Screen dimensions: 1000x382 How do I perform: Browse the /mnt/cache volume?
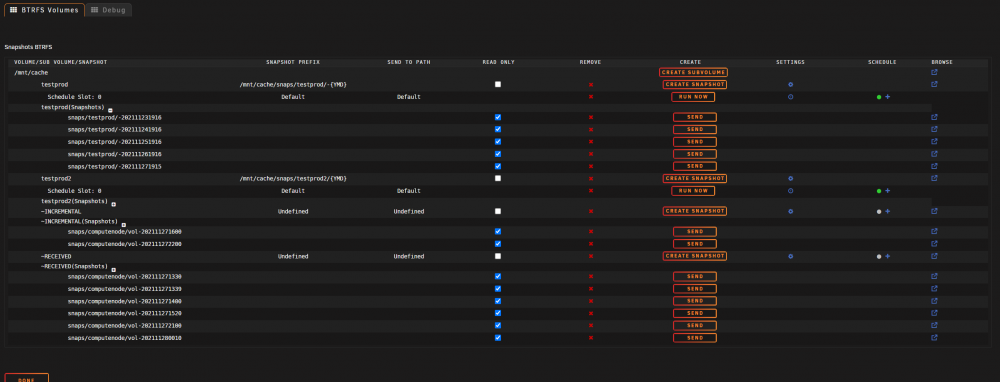tap(934, 72)
